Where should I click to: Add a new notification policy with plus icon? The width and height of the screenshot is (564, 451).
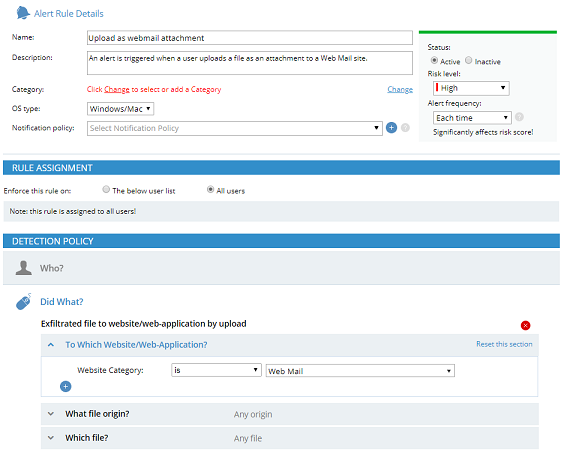click(391, 128)
